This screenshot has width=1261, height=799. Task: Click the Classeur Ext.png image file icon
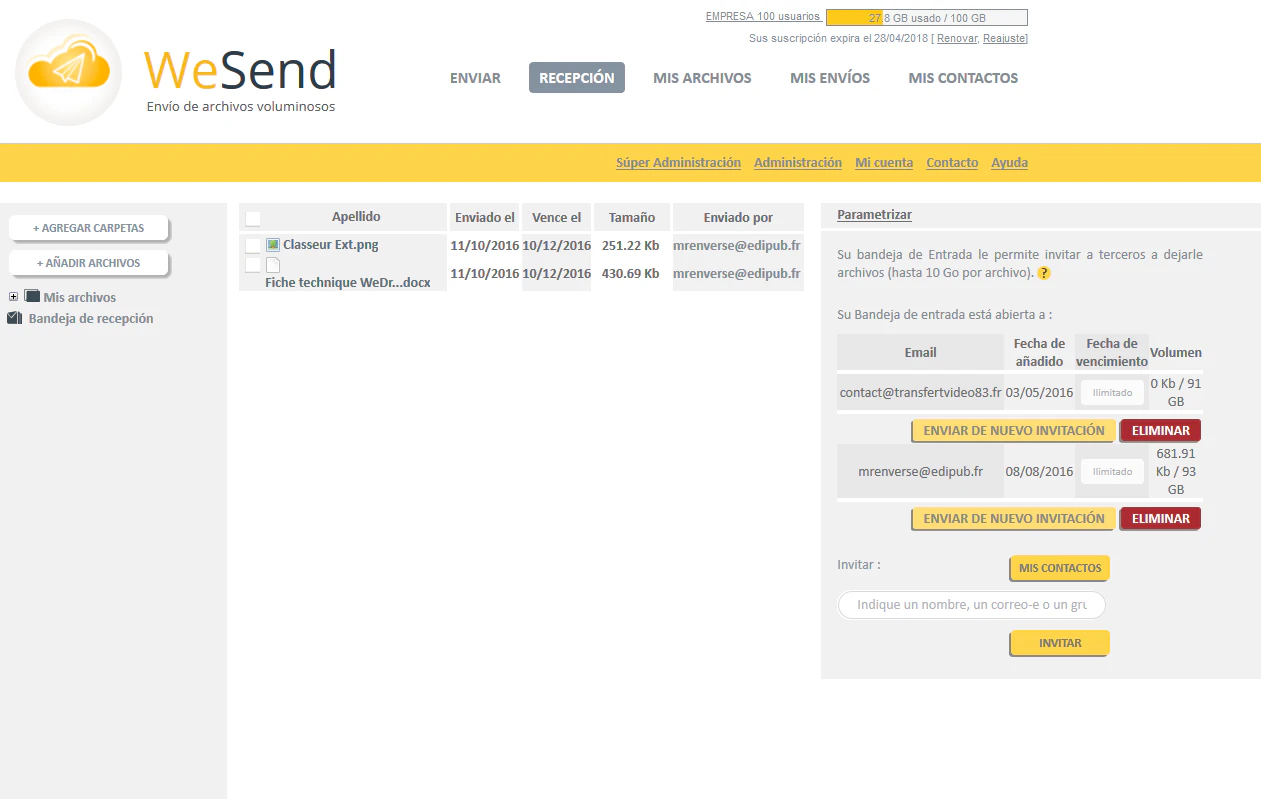click(273, 245)
